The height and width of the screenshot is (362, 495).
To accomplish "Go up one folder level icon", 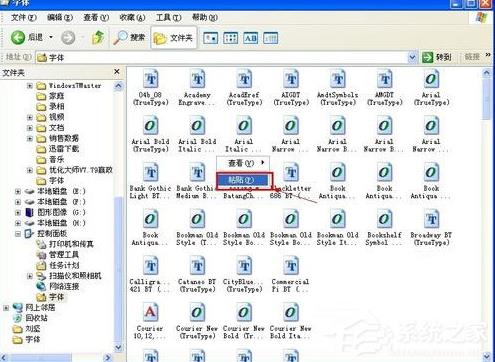I will click(x=98, y=37).
